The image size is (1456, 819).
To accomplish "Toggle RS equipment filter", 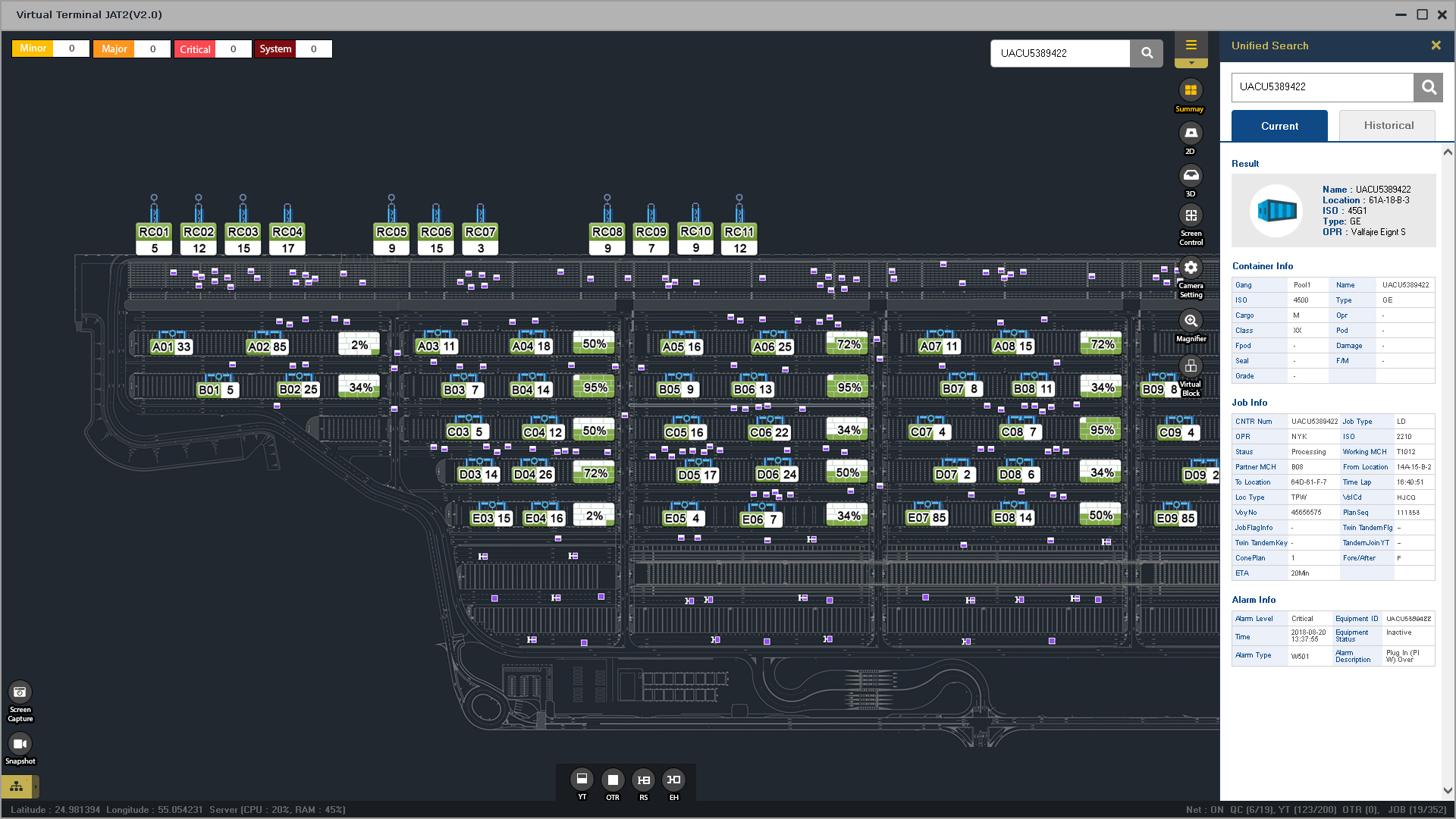I will (x=643, y=780).
